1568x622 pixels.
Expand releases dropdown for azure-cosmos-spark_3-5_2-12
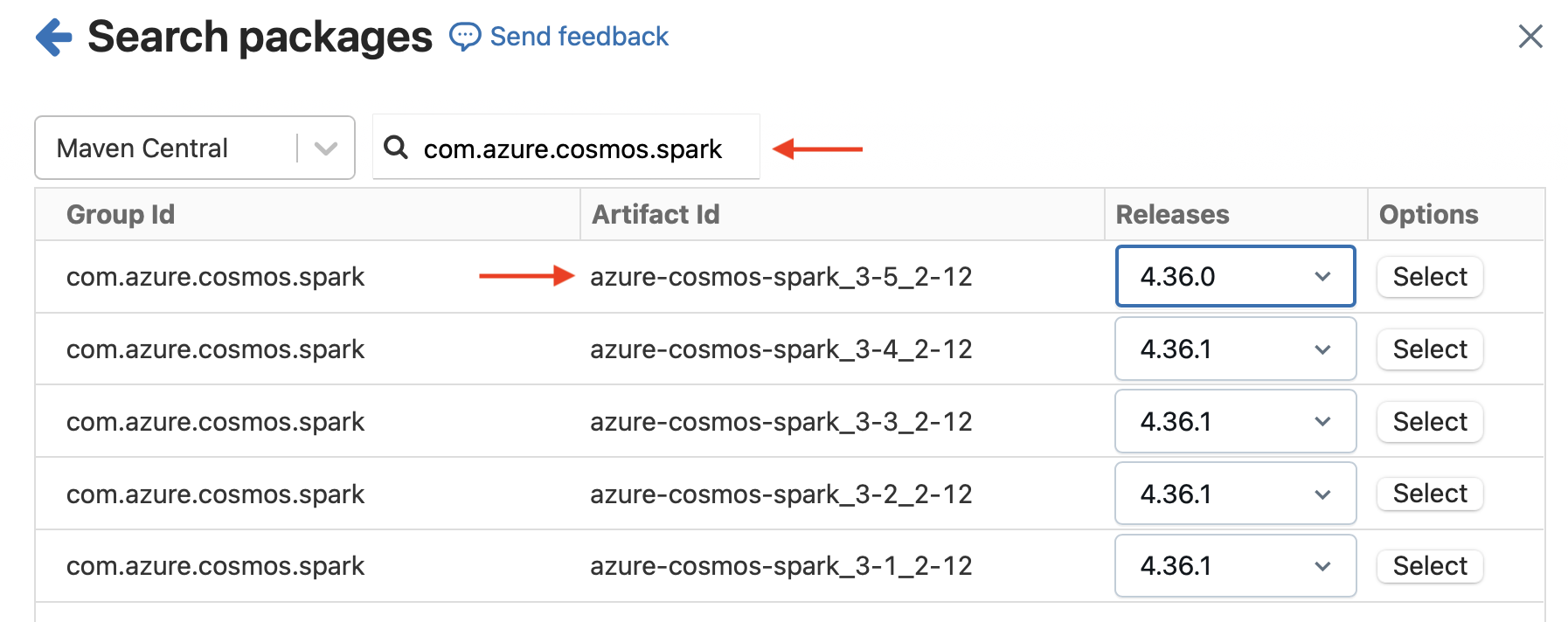pos(1234,277)
